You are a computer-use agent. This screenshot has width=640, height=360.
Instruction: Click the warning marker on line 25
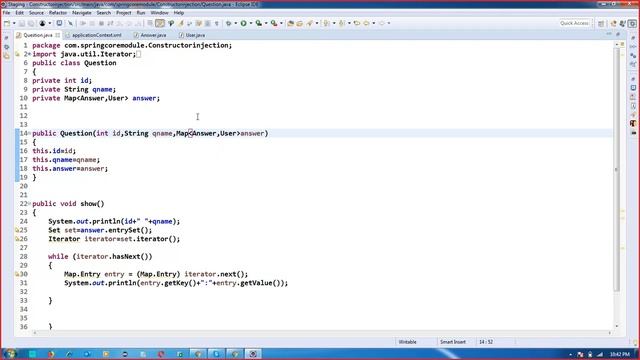[x=17, y=230]
